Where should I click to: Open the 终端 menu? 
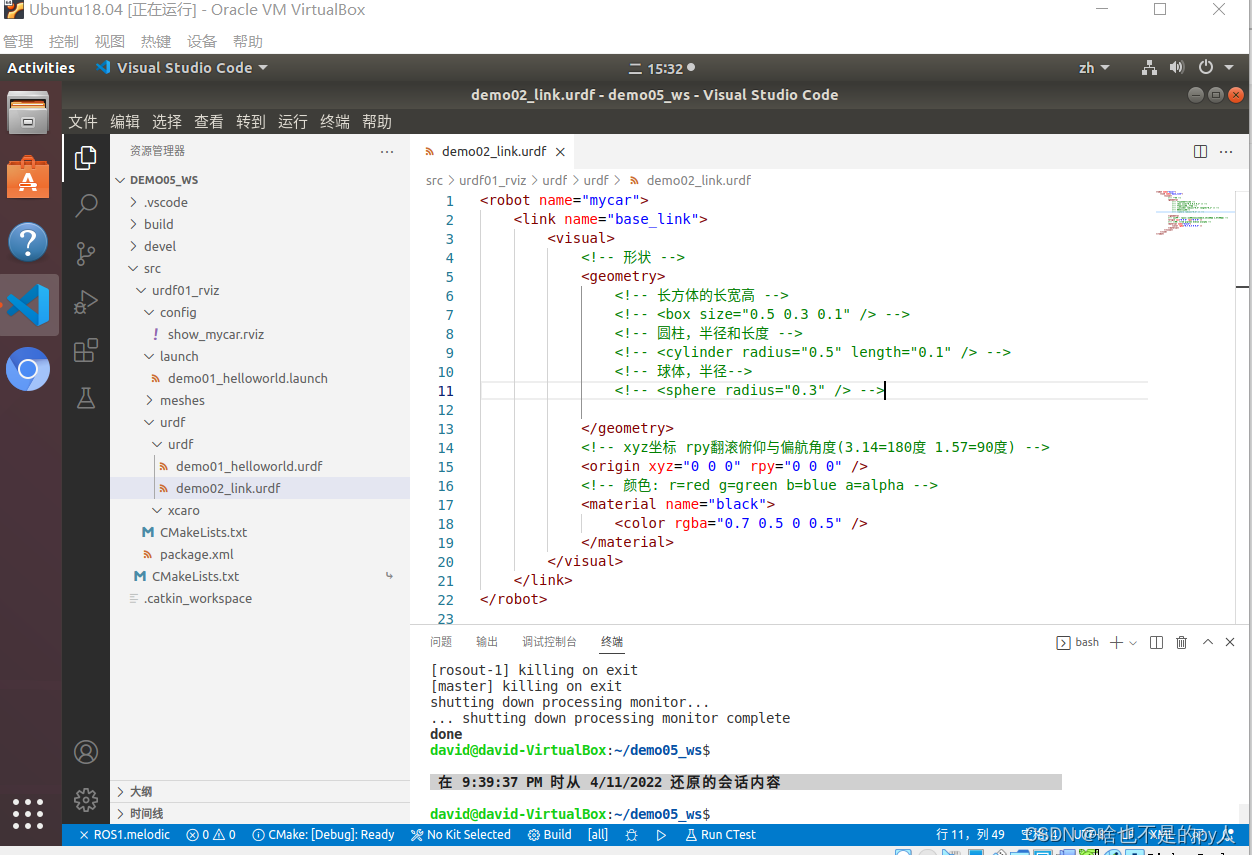point(335,122)
